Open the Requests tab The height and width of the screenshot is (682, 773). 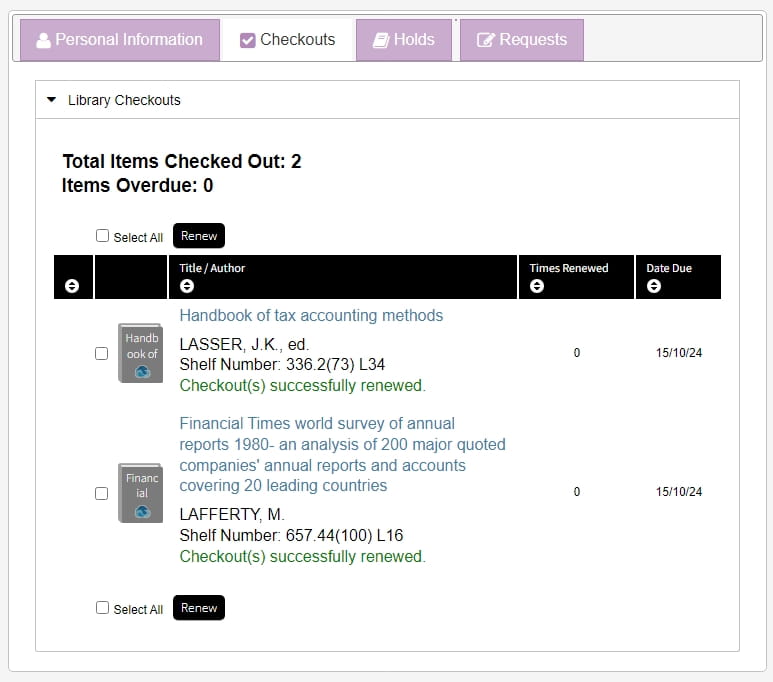coord(522,40)
